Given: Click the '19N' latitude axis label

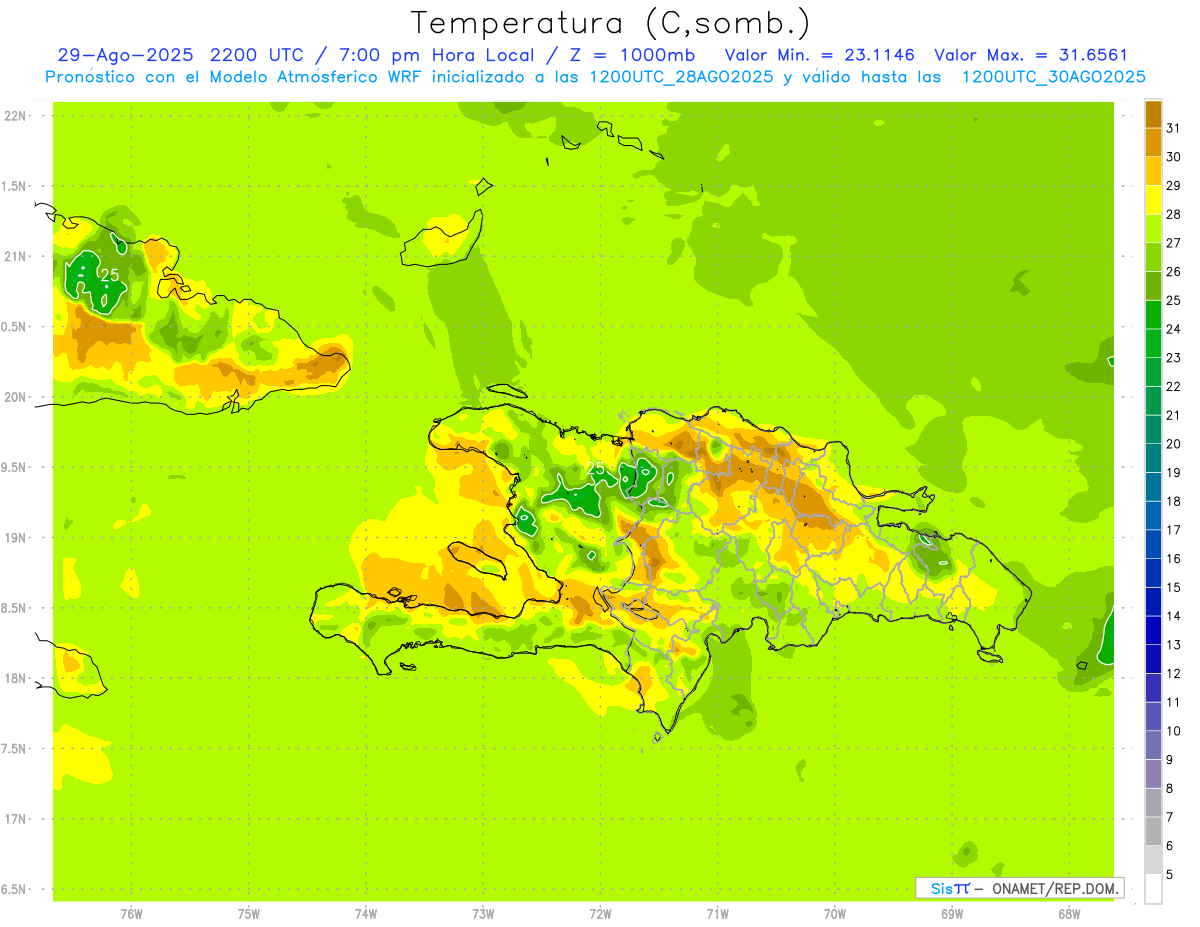Looking at the screenshot, I should click(14, 538).
